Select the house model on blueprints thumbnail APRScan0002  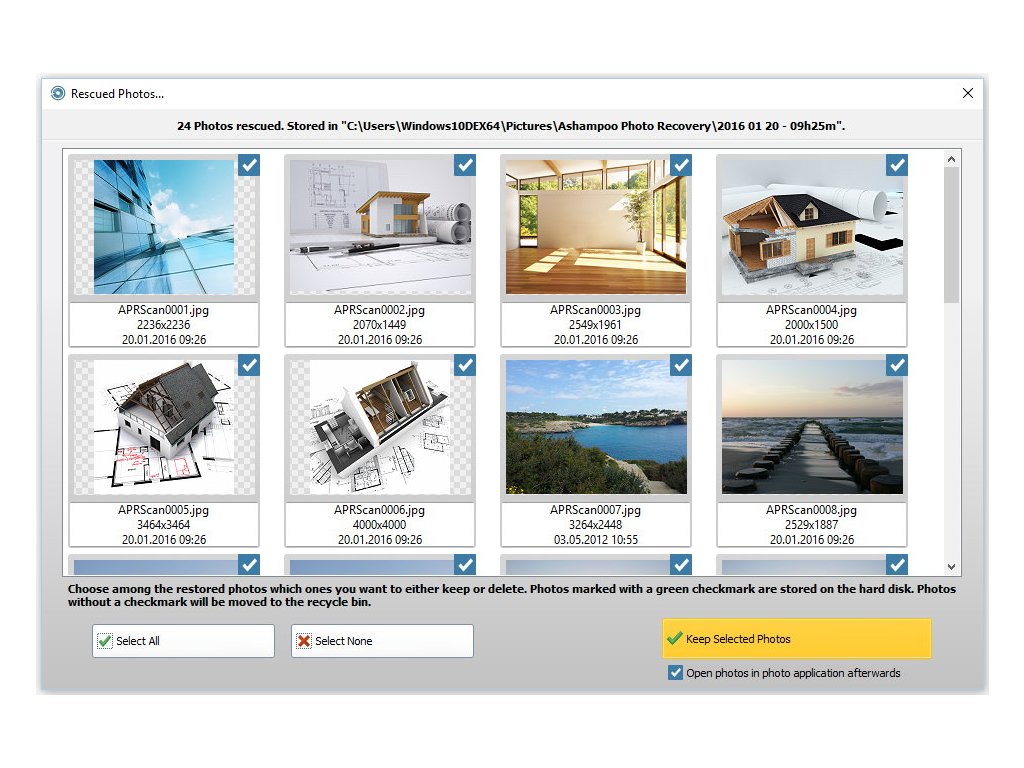pyautogui.click(x=380, y=227)
